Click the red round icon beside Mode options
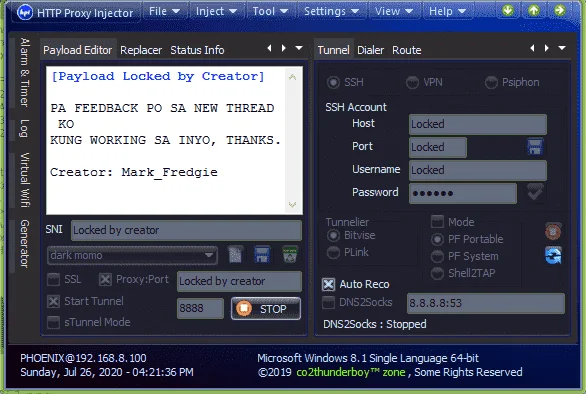This screenshot has width=586, height=394. (x=553, y=231)
